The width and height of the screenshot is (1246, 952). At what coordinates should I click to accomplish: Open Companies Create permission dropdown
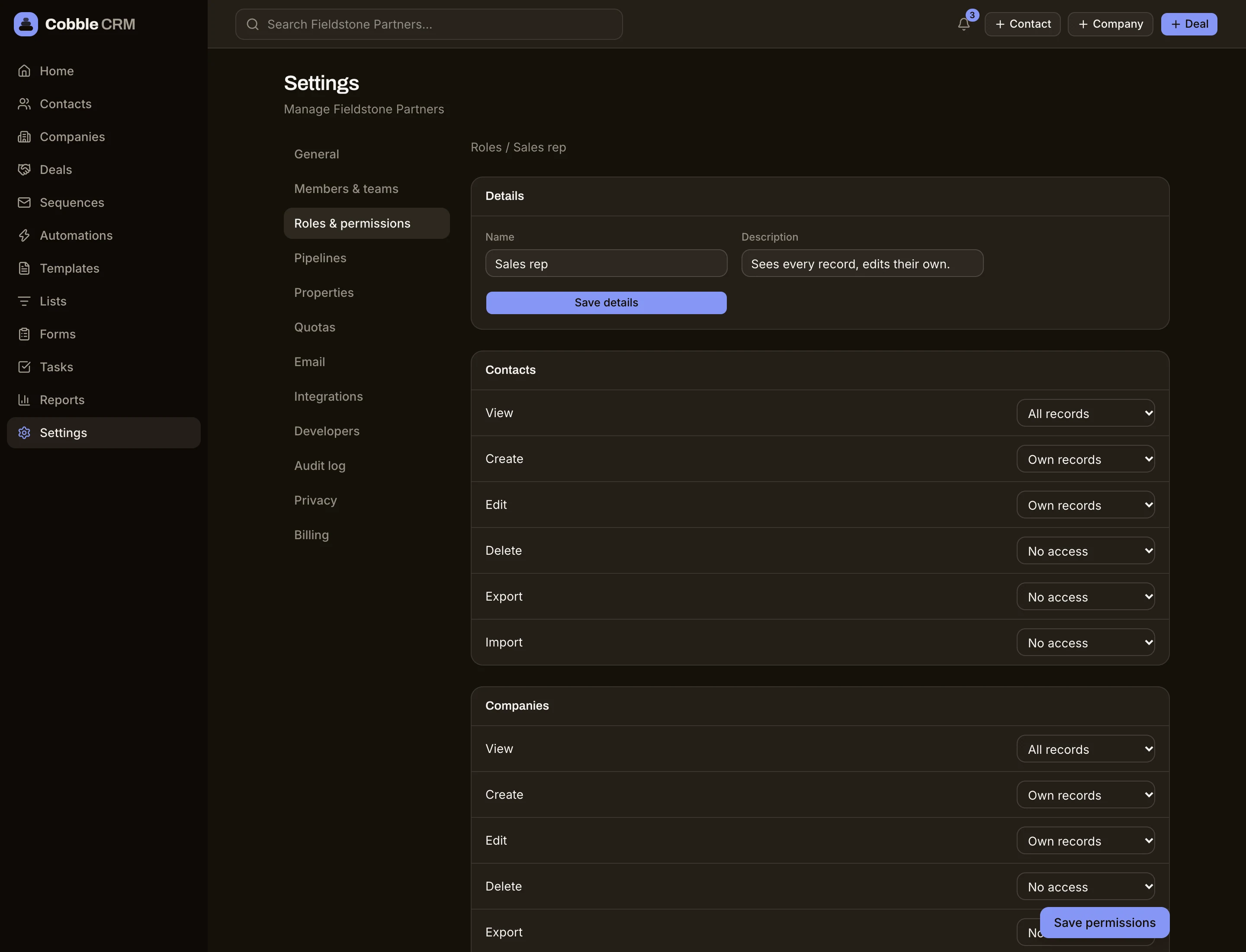pos(1085,795)
